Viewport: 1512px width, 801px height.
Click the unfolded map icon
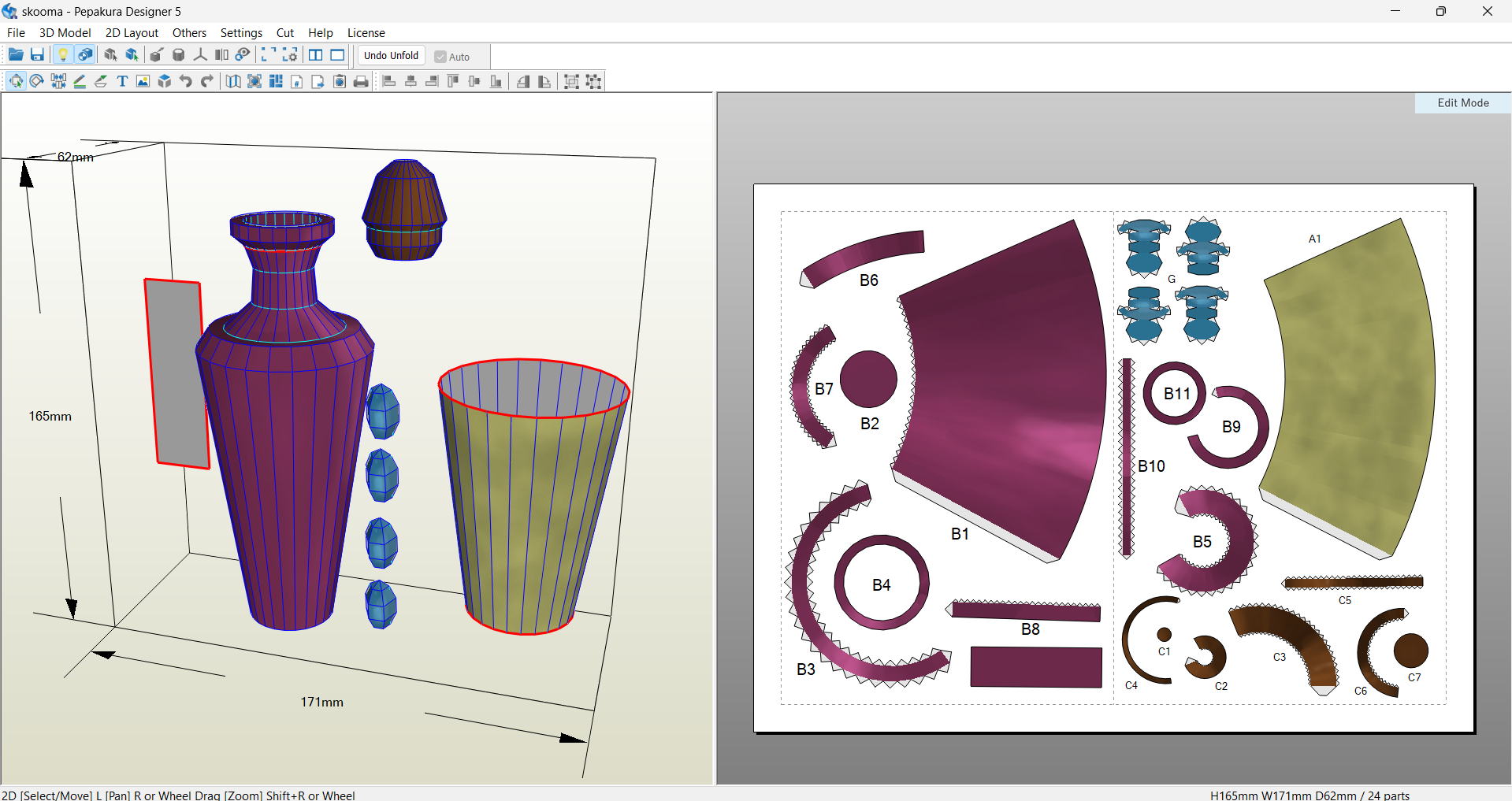[233, 81]
